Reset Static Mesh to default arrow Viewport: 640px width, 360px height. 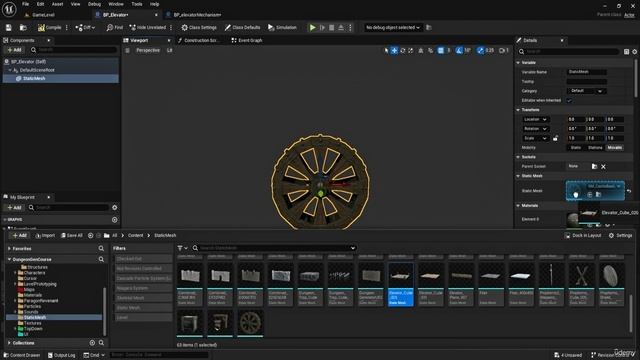coord(629,191)
